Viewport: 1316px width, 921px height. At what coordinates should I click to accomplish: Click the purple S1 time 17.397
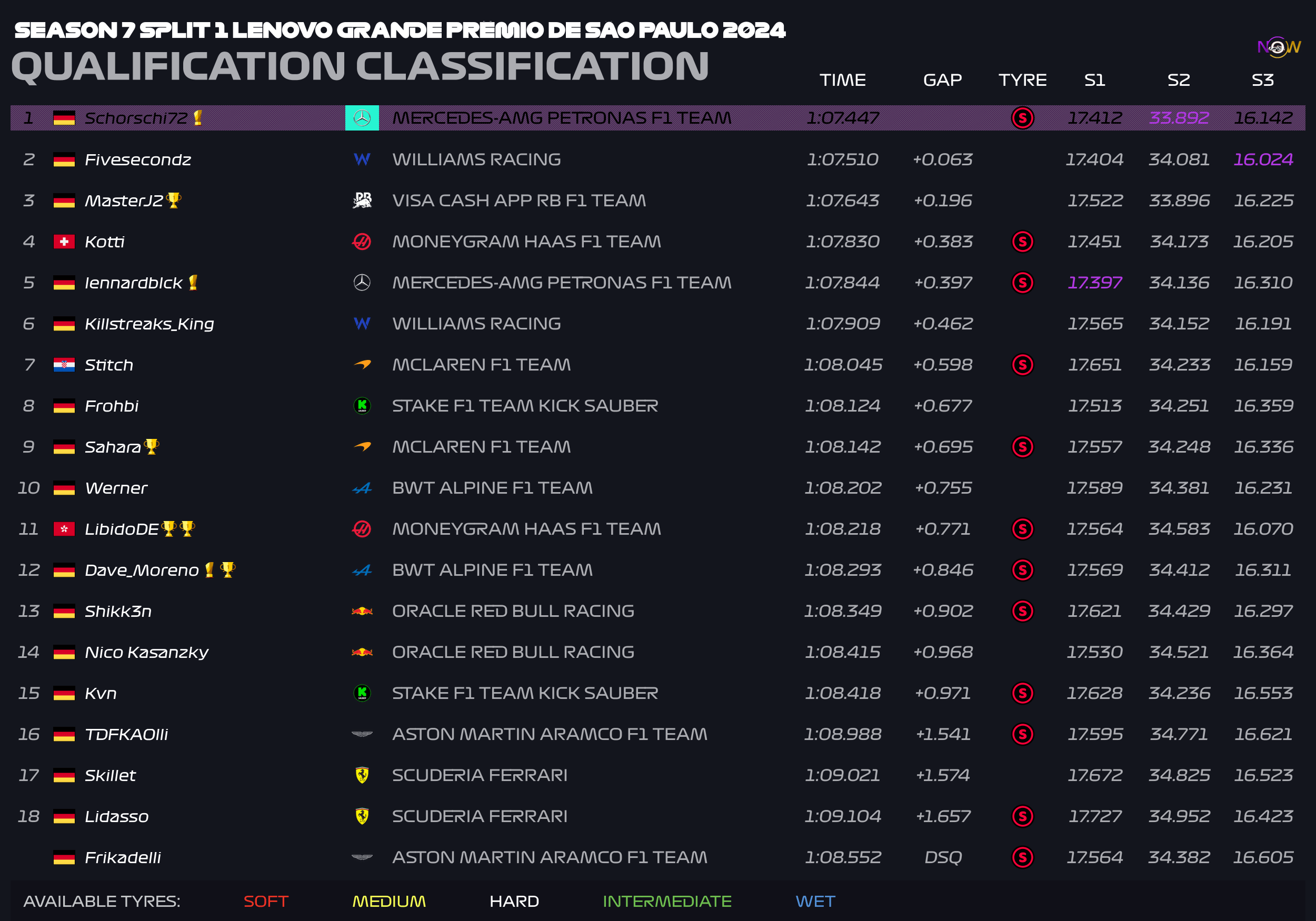pos(1095,283)
